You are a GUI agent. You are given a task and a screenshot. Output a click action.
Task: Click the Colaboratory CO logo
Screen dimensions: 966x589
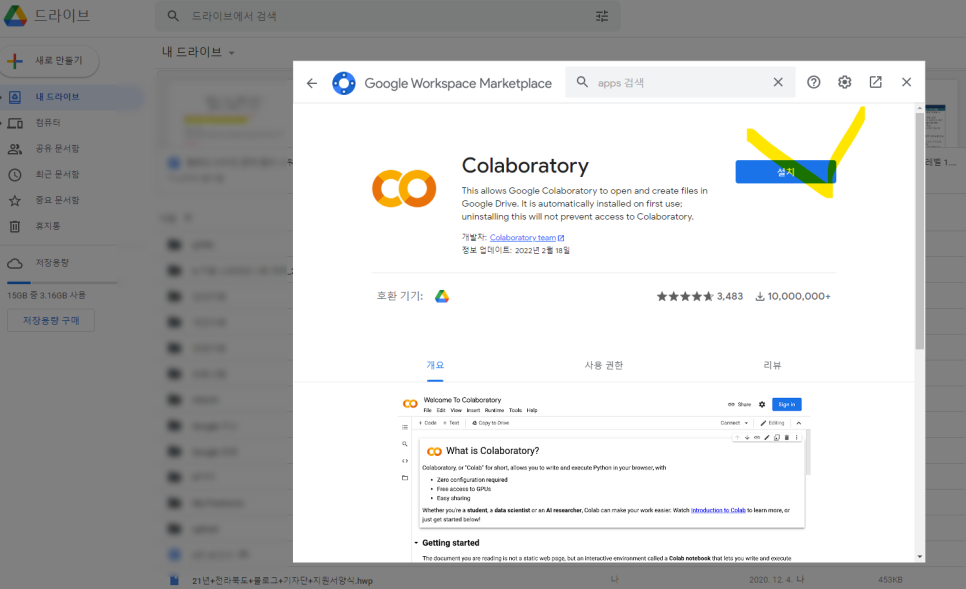404,189
